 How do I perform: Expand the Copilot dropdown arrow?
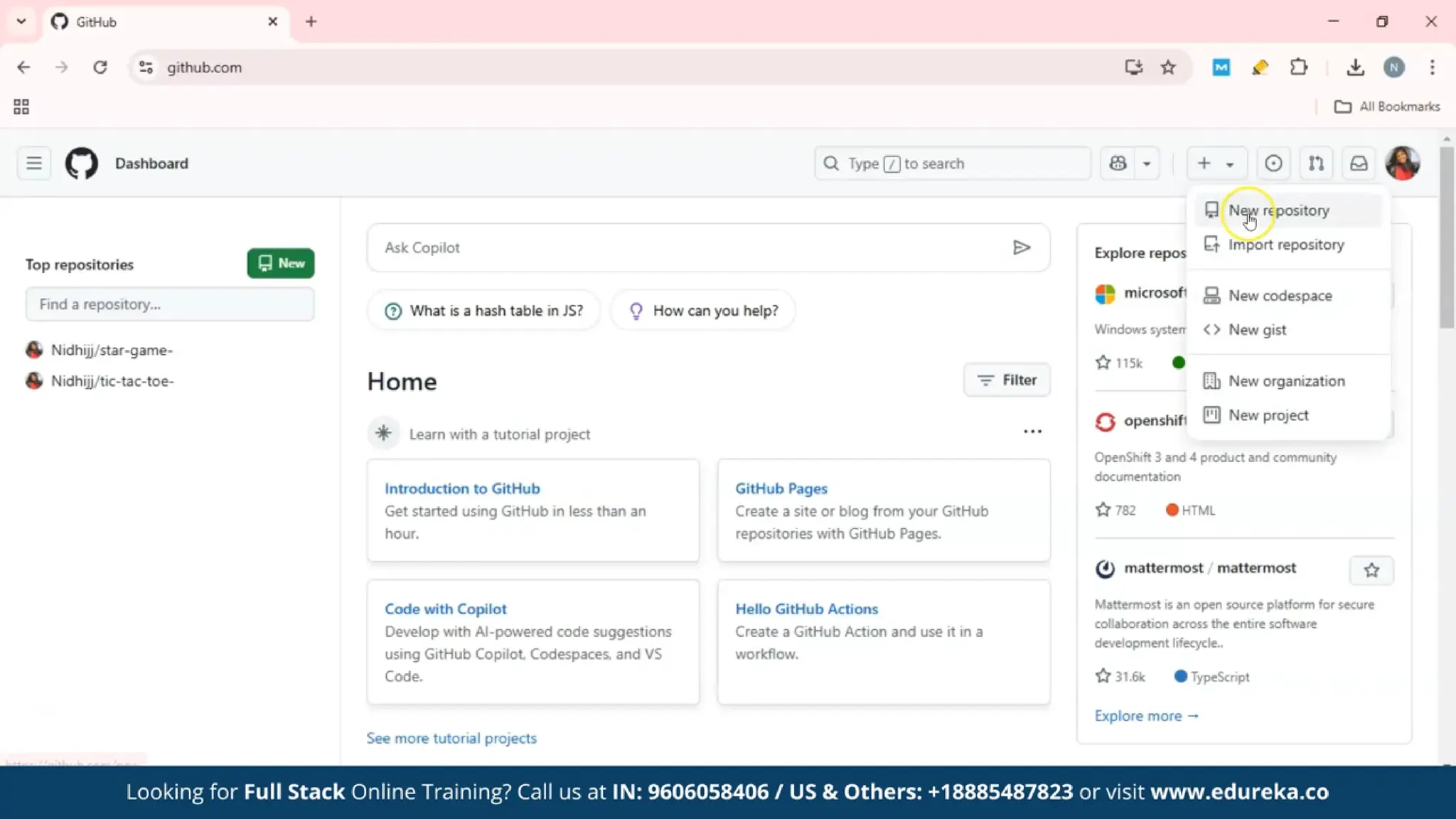[x=1147, y=164]
